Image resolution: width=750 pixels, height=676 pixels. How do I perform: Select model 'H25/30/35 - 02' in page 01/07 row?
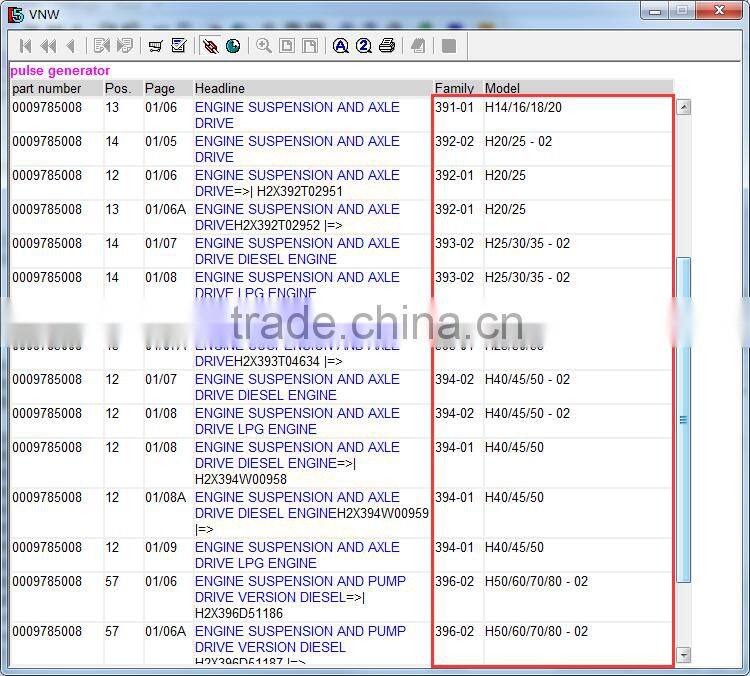[527, 243]
